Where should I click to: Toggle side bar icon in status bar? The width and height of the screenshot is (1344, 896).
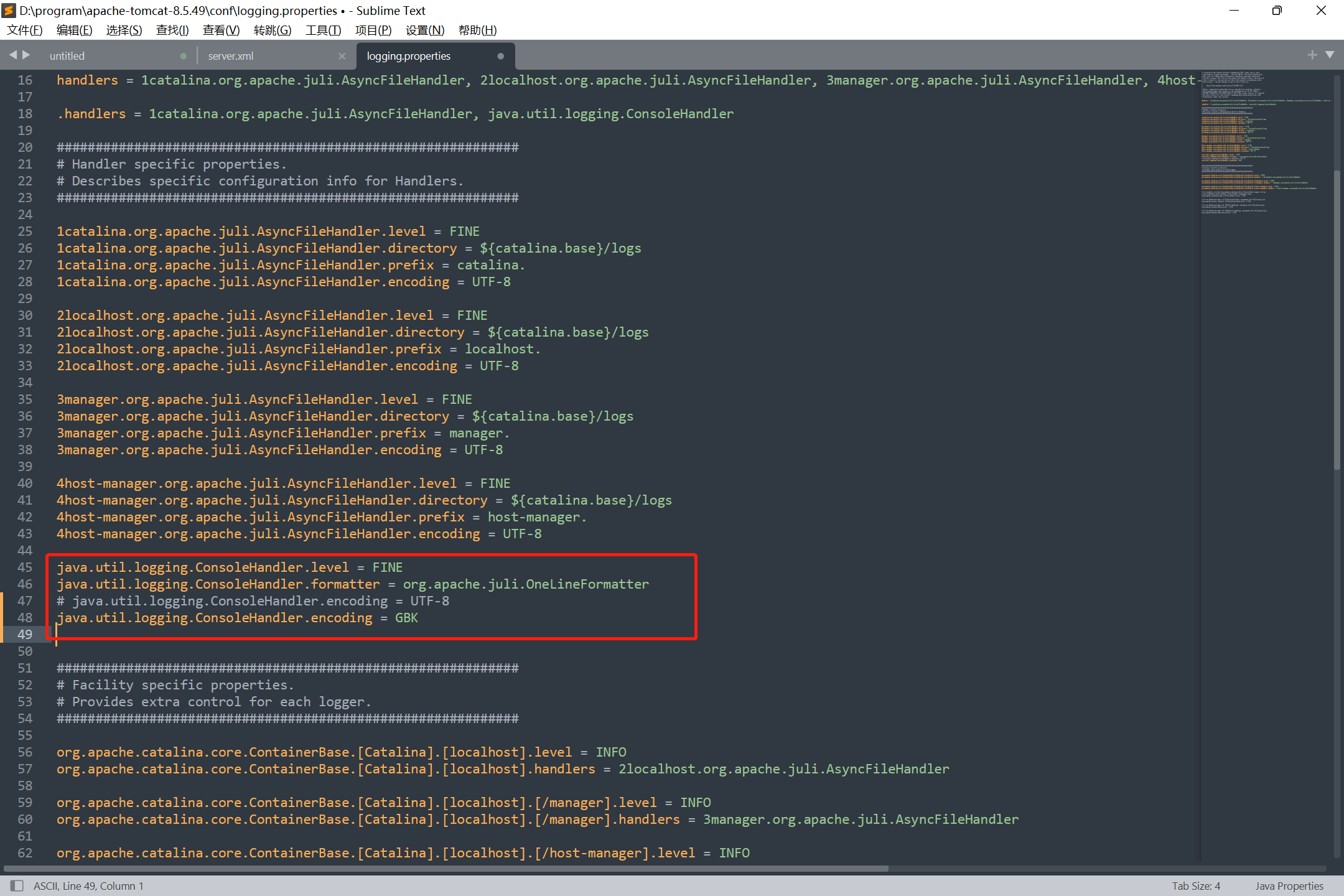tap(17, 885)
